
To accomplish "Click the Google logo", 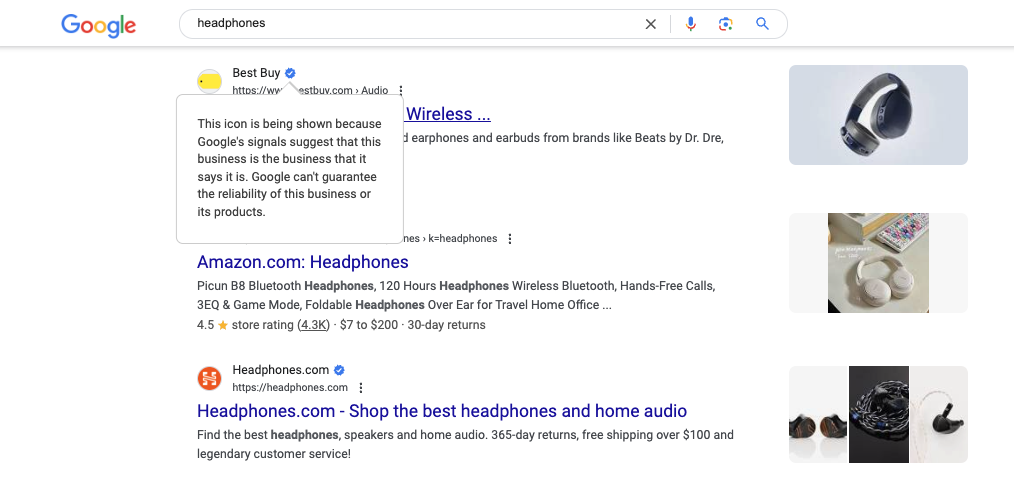I will pos(98,25).
